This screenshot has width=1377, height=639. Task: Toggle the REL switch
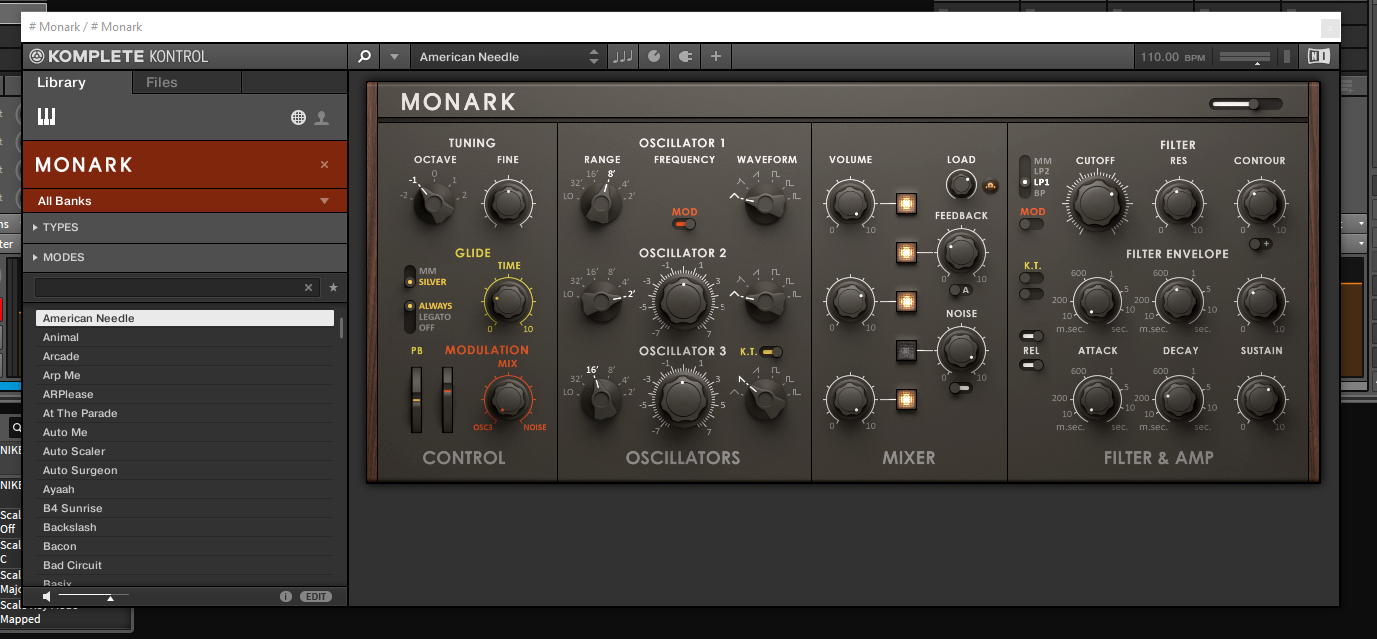click(1030, 365)
